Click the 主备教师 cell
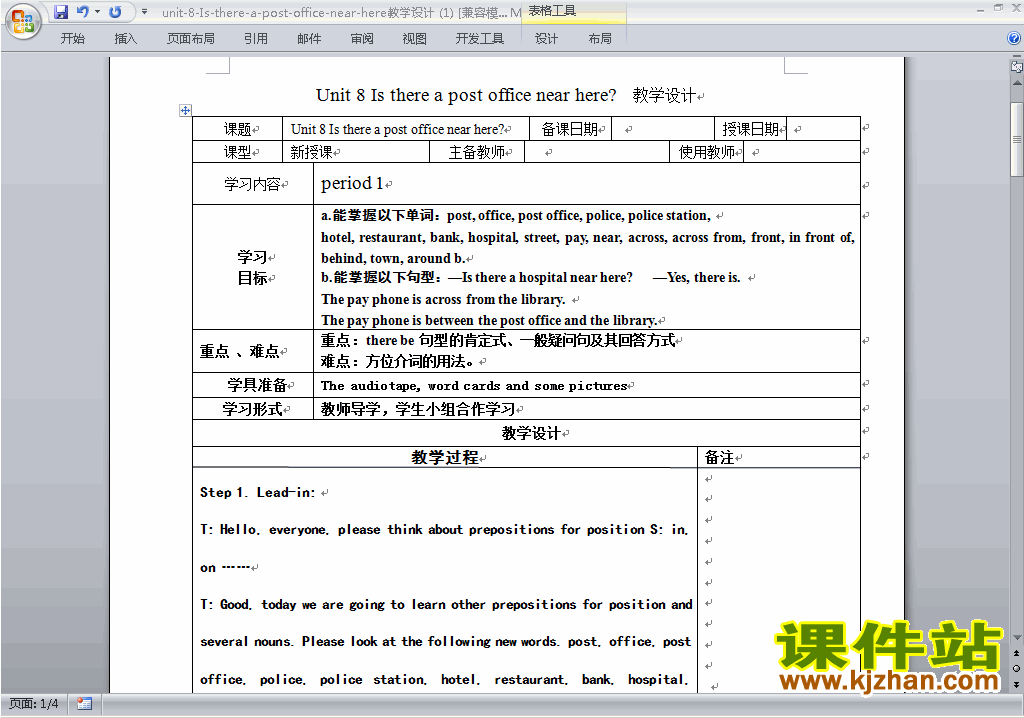Screen dimensions: 1024x718 (477, 152)
